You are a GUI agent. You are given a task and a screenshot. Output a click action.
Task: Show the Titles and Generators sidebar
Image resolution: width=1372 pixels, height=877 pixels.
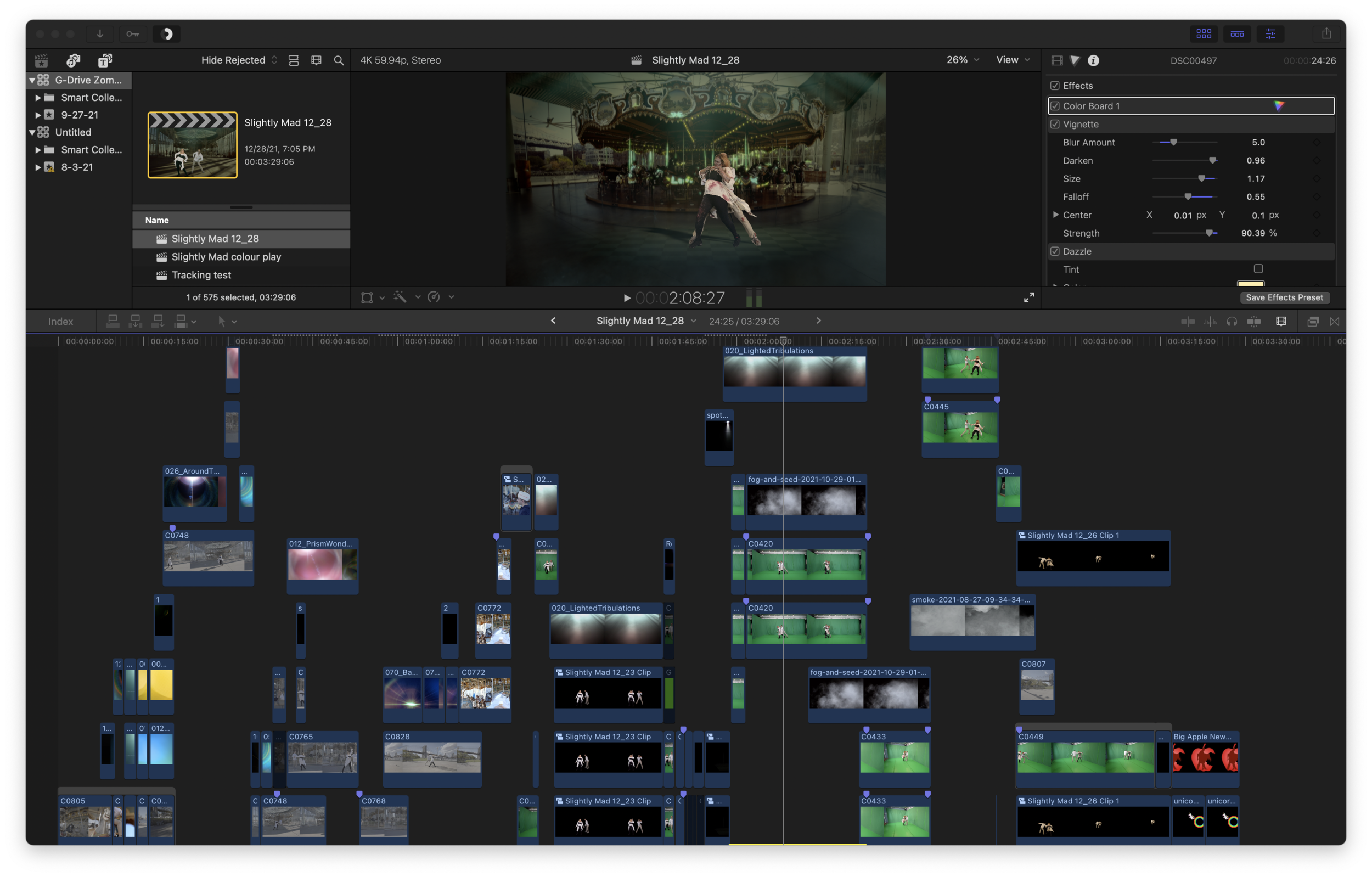tap(105, 60)
